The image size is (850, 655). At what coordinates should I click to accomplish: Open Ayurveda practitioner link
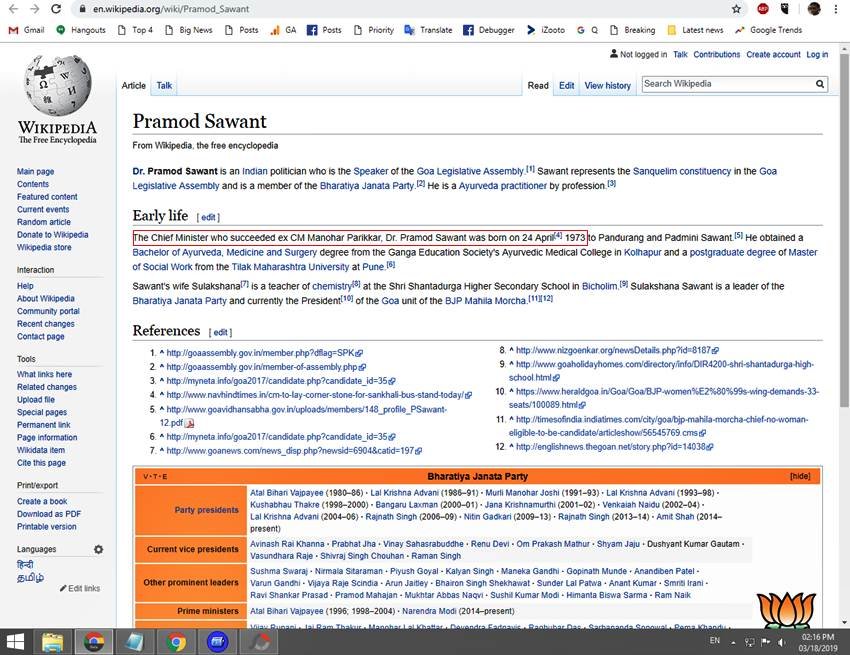point(503,186)
